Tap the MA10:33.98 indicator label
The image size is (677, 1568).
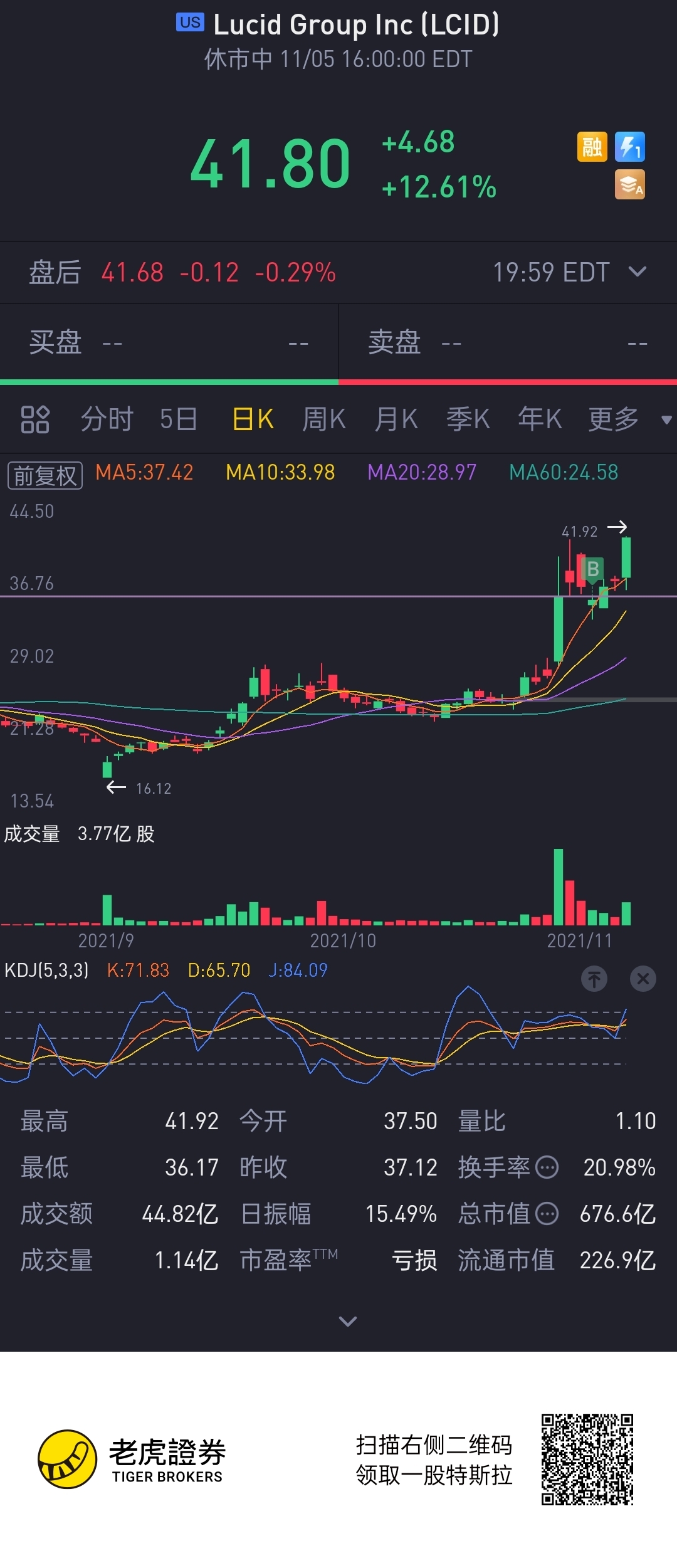(x=280, y=472)
